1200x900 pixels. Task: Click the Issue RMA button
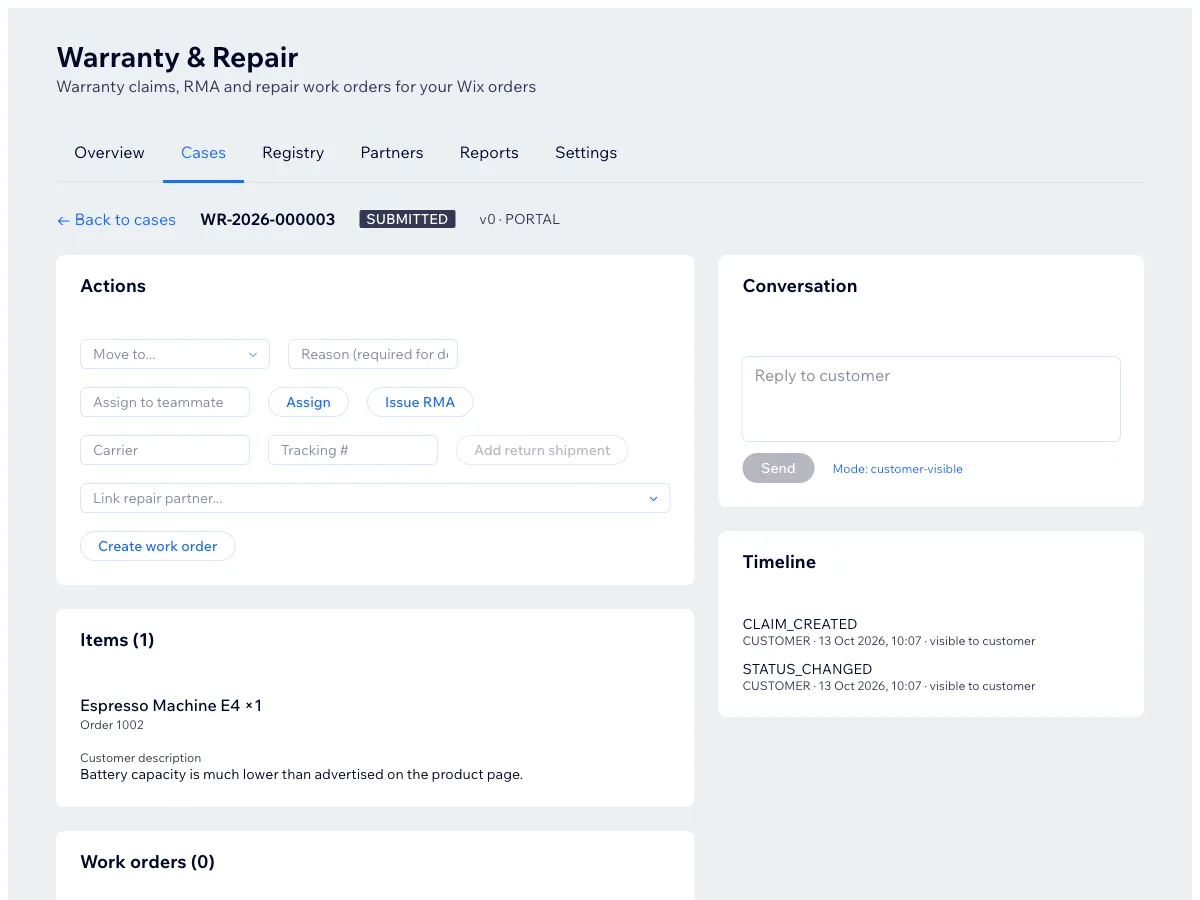click(x=420, y=402)
